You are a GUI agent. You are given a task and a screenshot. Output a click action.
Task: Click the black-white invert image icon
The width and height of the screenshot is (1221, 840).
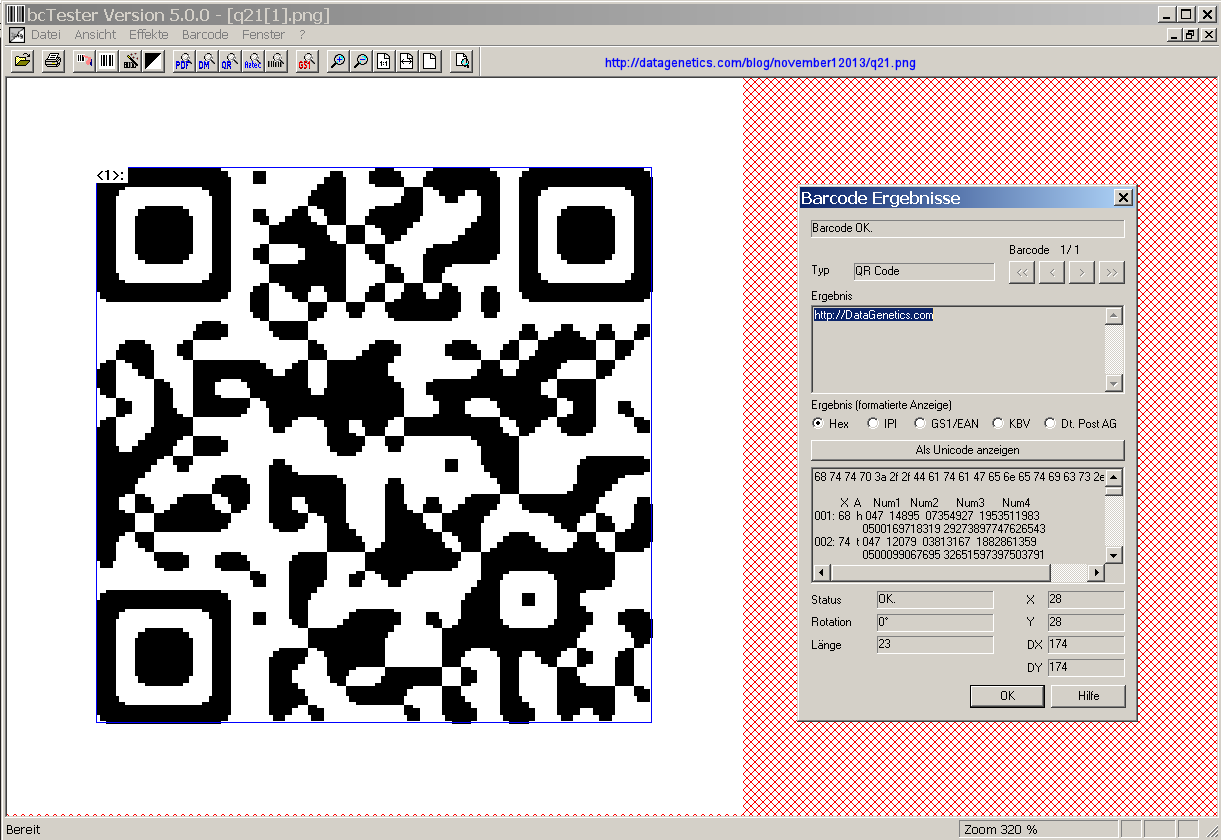[x=153, y=62]
